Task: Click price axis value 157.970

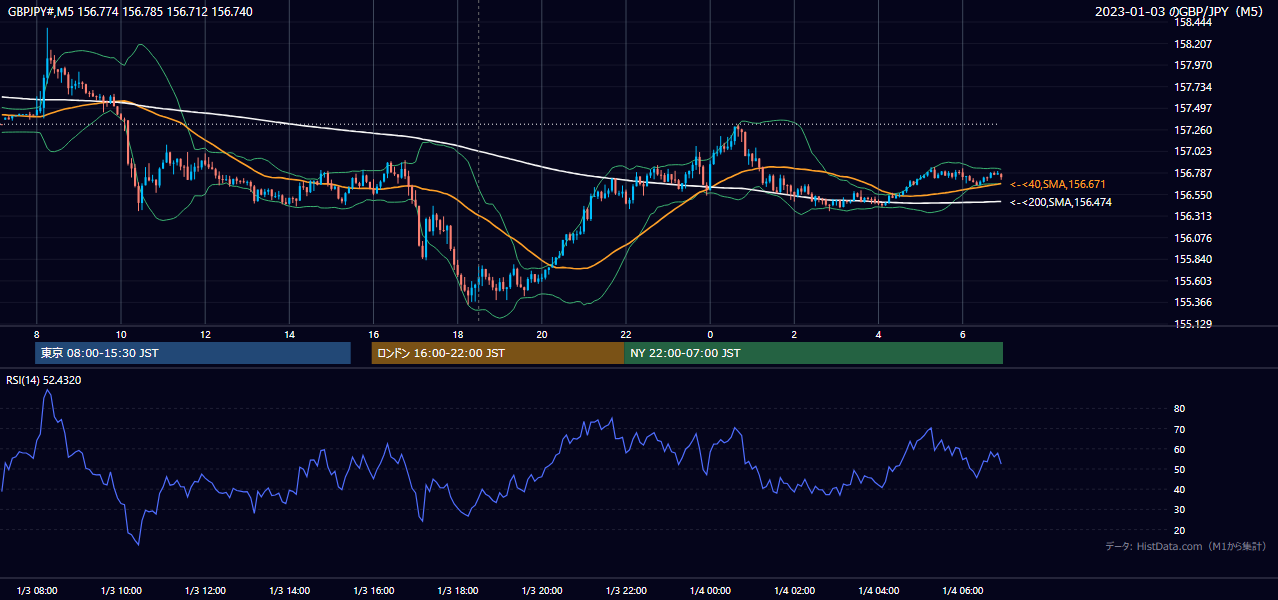Action: pyautogui.click(x=1193, y=65)
